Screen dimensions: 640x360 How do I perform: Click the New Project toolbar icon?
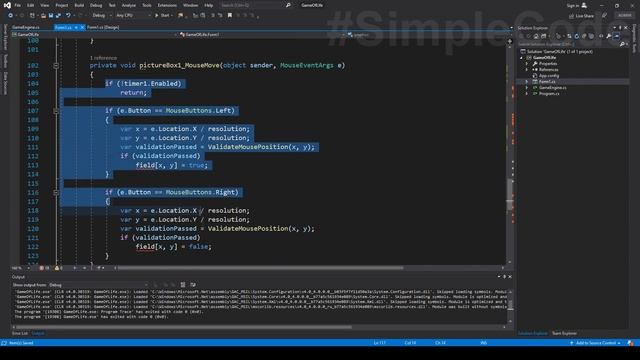[x=32, y=16]
